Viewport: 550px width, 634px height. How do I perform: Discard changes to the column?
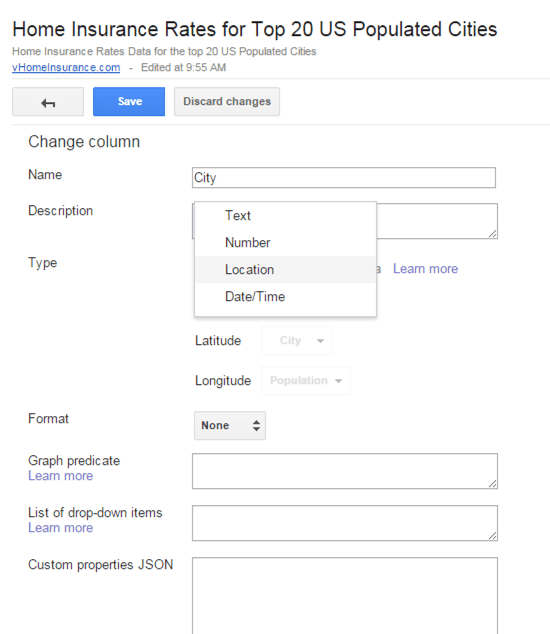click(x=227, y=101)
